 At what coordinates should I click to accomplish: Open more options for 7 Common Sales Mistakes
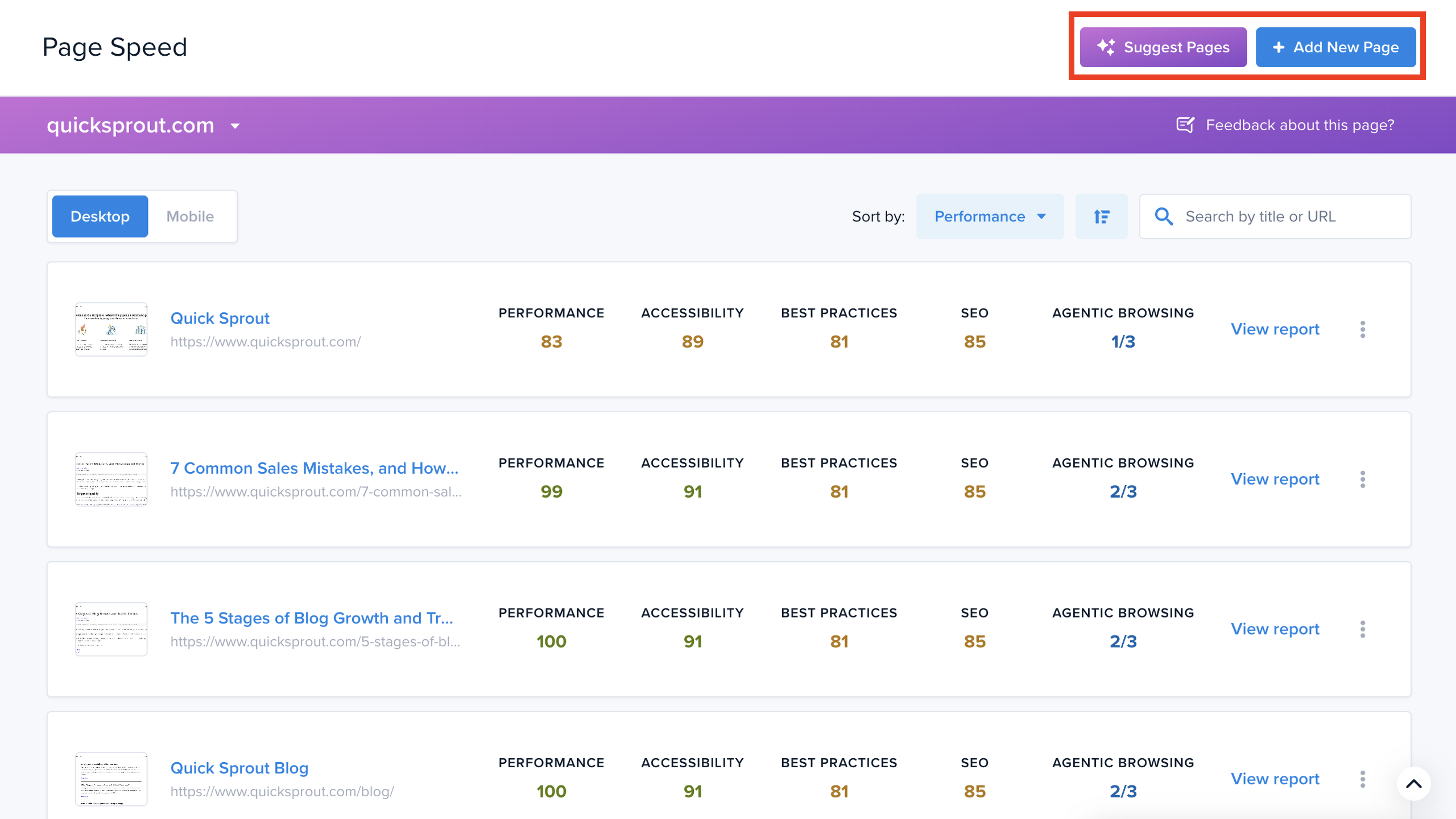coord(1363,479)
